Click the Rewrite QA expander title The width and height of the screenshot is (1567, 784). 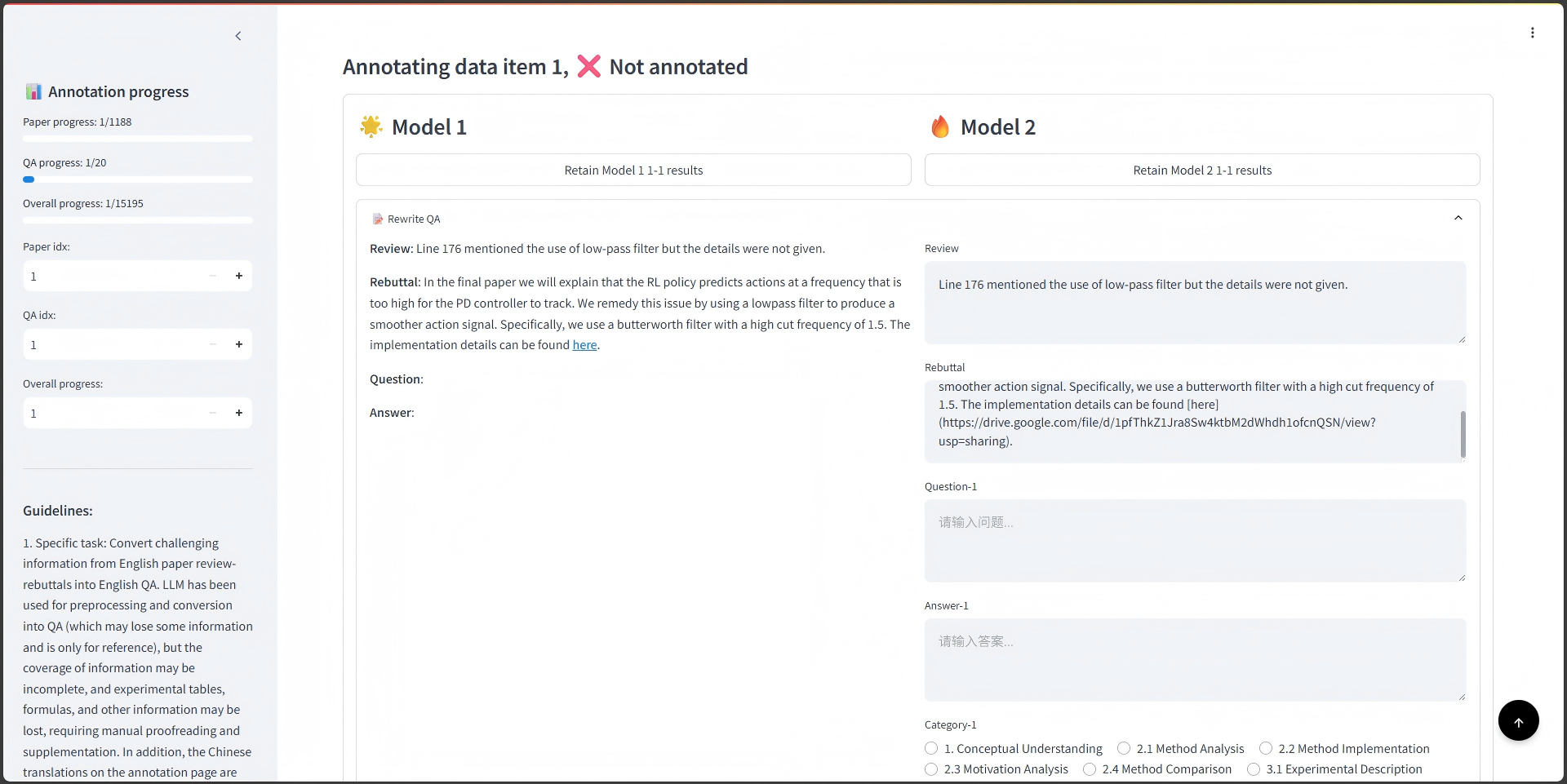[414, 219]
